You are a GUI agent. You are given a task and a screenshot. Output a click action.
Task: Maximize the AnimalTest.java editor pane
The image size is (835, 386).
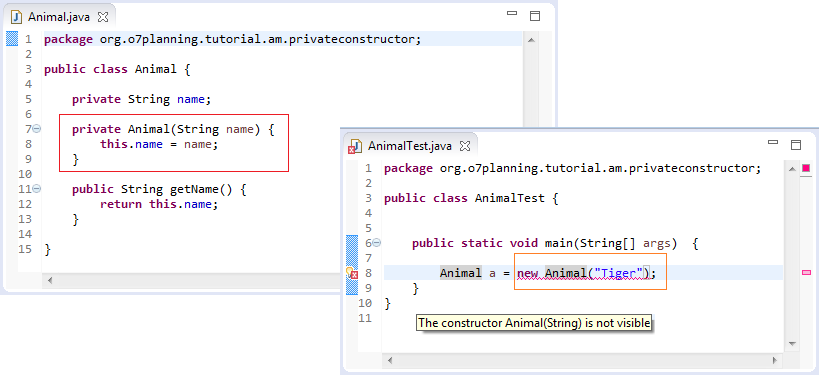coord(796,145)
